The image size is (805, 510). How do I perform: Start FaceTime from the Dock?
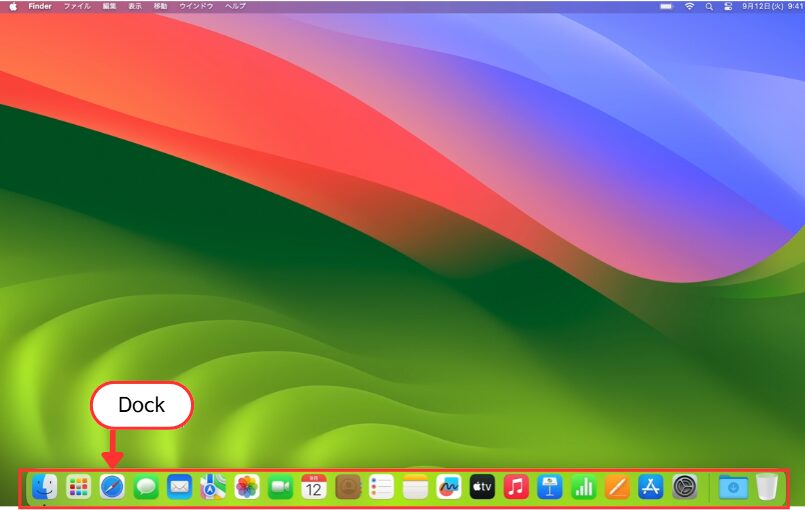[280, 487]
